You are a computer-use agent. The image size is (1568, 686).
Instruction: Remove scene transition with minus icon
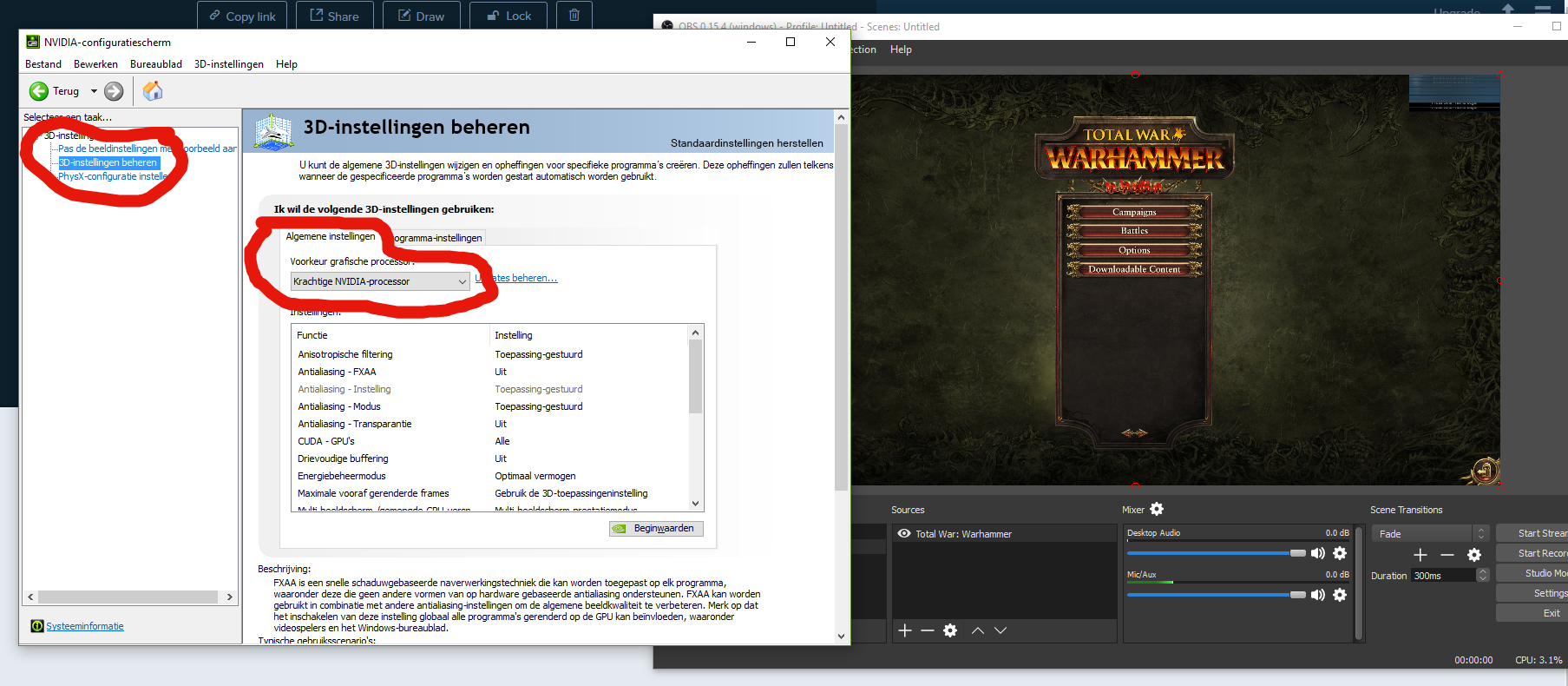pos(1447,555)
